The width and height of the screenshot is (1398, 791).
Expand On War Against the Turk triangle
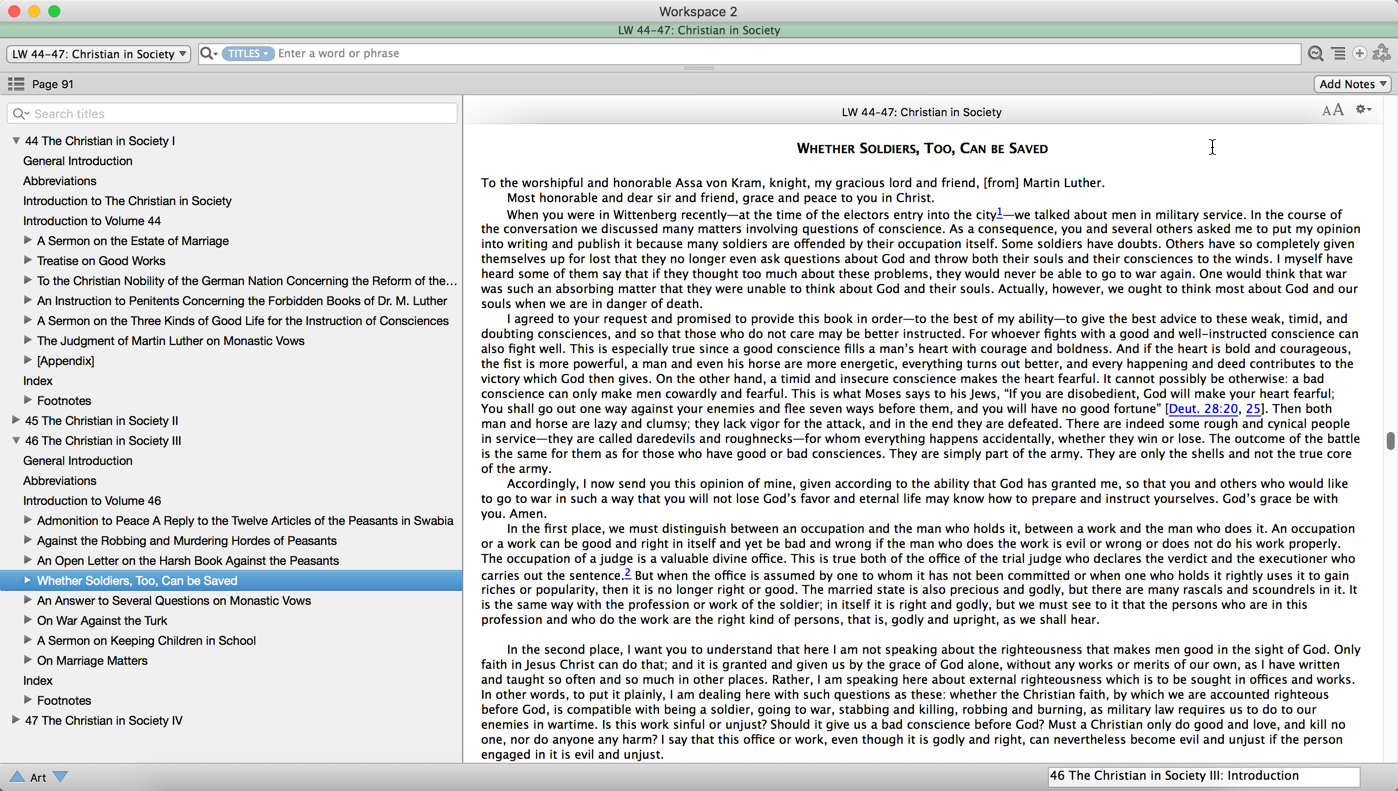pyautogui.click(x=28, y=621)
